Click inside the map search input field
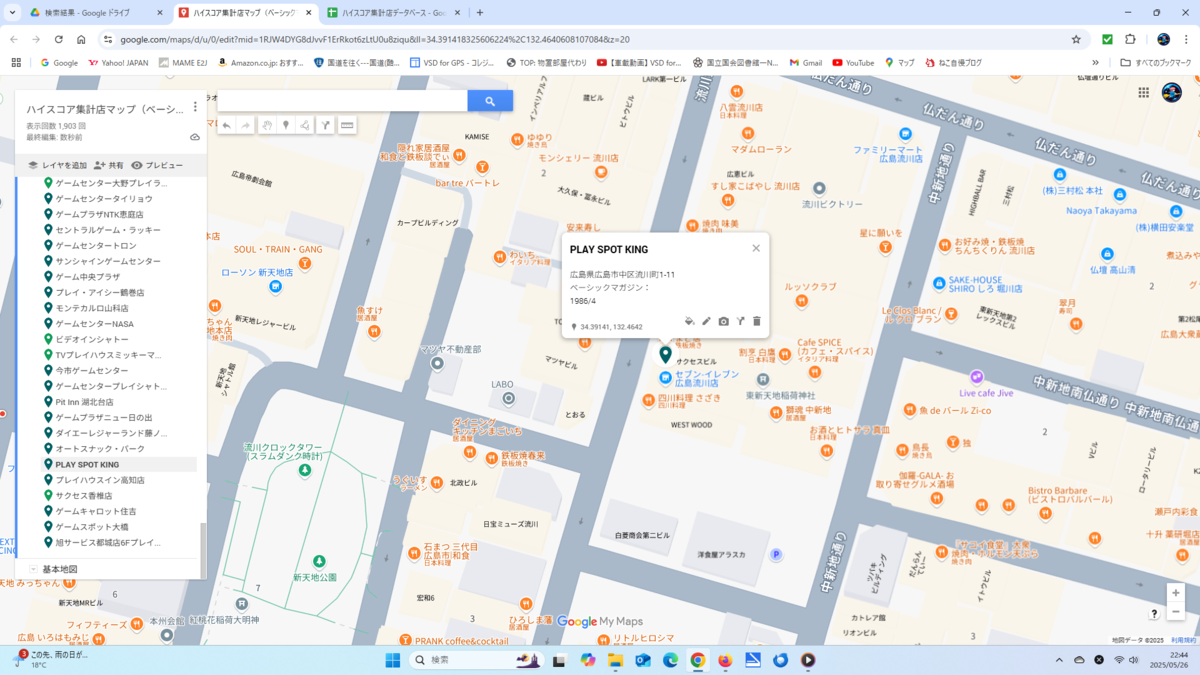 coord(342,101)
